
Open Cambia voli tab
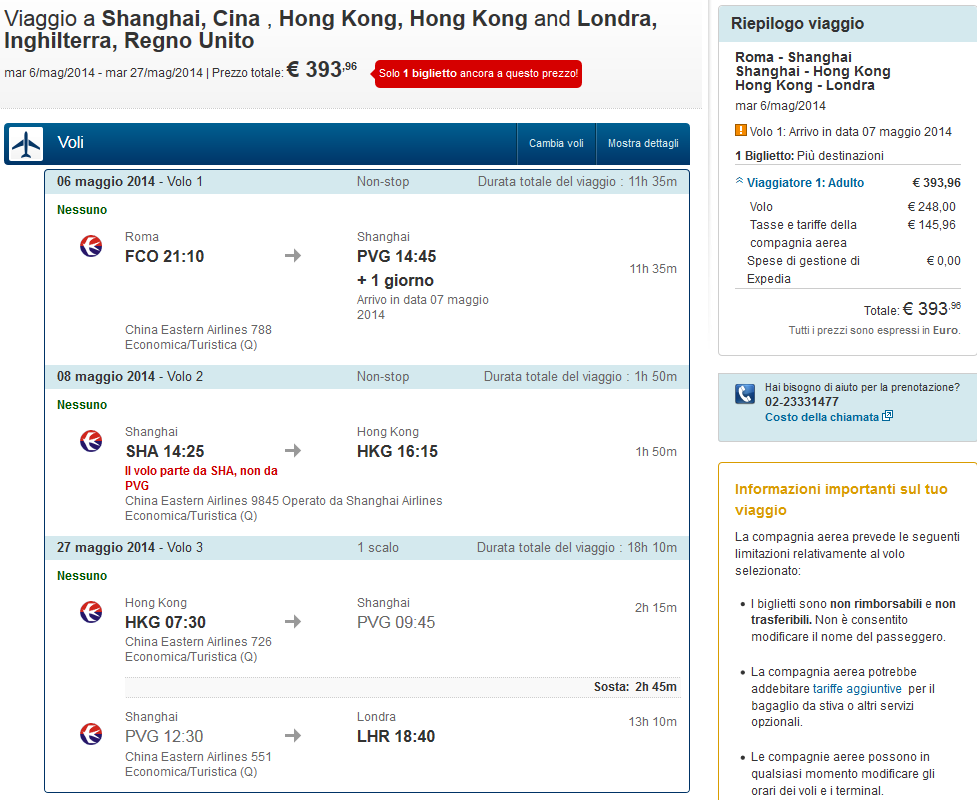[556, 143]
